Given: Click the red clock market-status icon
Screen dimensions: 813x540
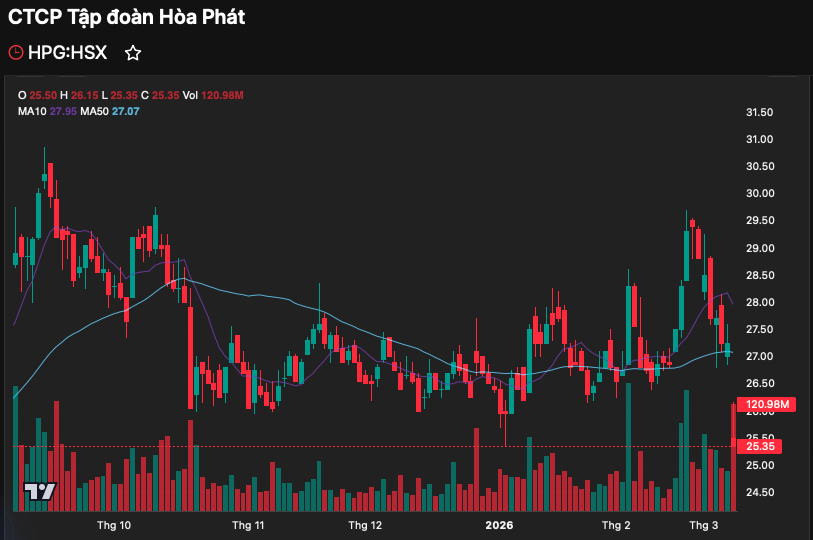Looking at the screenshot, I should [x=16, y=52].
